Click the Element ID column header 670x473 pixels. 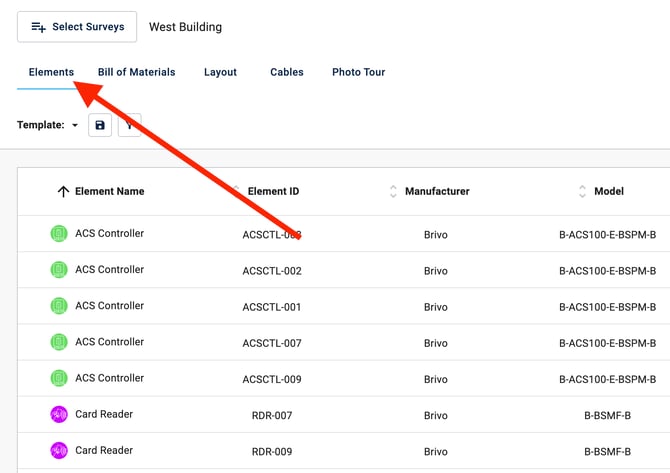click(273, 192)
